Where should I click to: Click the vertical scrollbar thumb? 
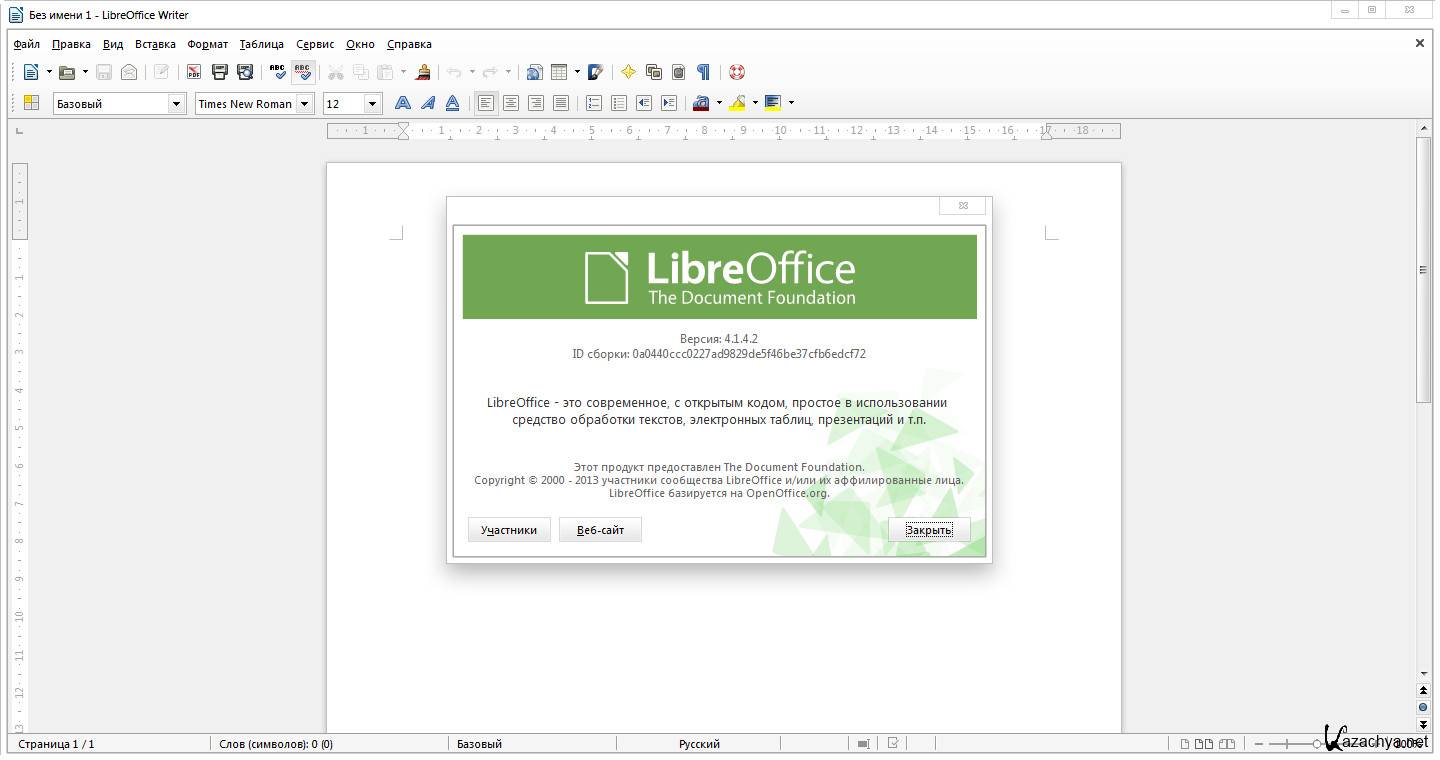point(1423,270)
